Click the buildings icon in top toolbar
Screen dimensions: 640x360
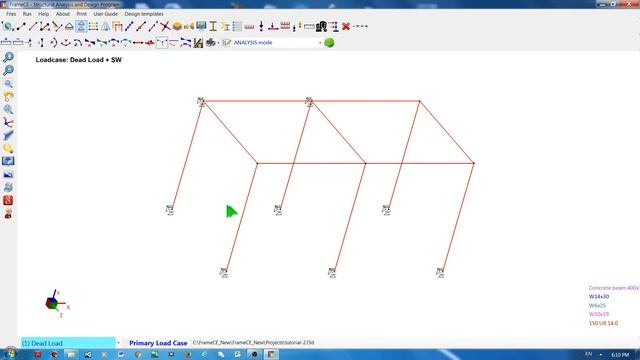321,27
